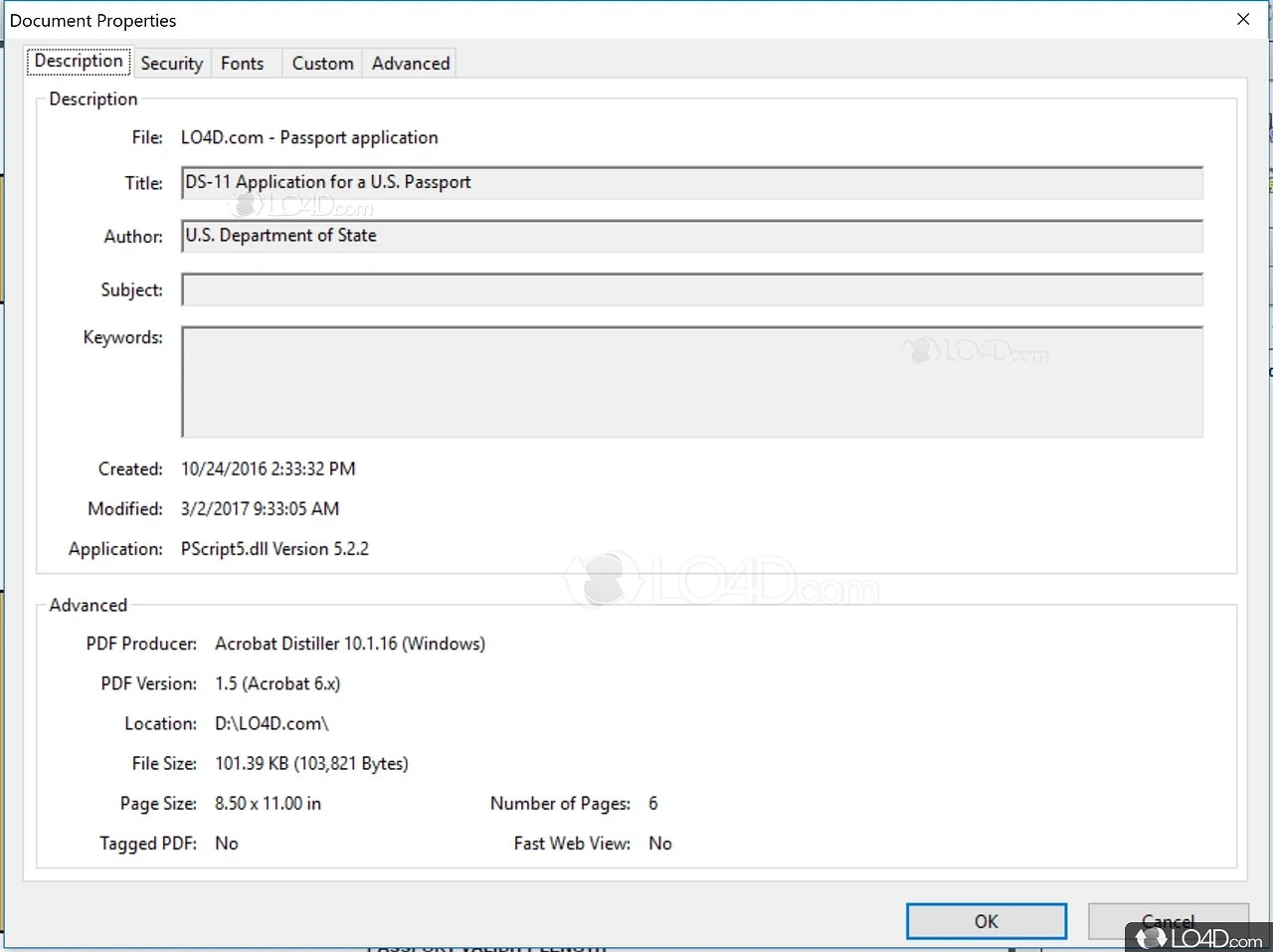Click the 'Keywords:' label
Image resolution: width=1273 pixels, height=952 pixels.
(123, 337)
